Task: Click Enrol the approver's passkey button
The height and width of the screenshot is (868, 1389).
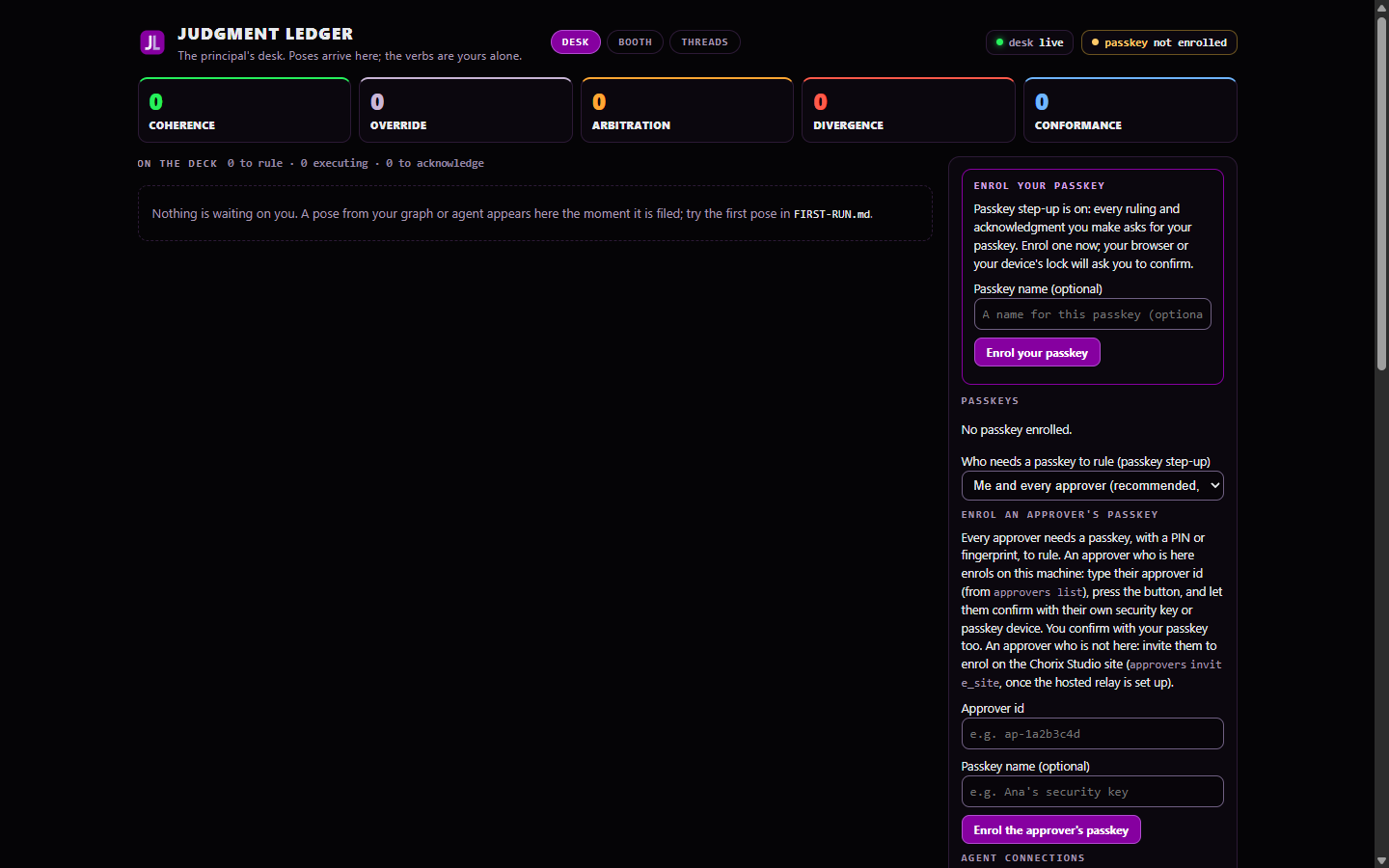Action: [1051, 829]
